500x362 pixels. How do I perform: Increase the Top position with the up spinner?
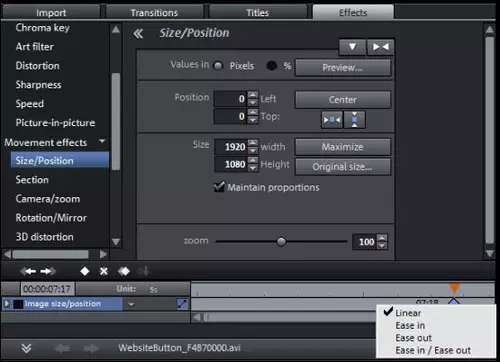tap(253, 113)
